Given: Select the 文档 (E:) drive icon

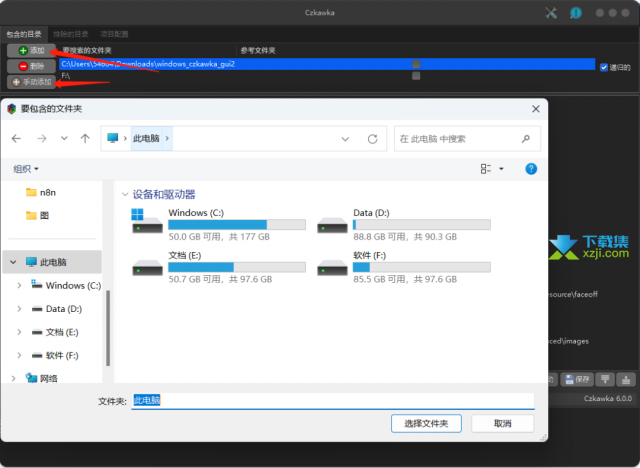Looking at the screenshot, I should [147, 268].
